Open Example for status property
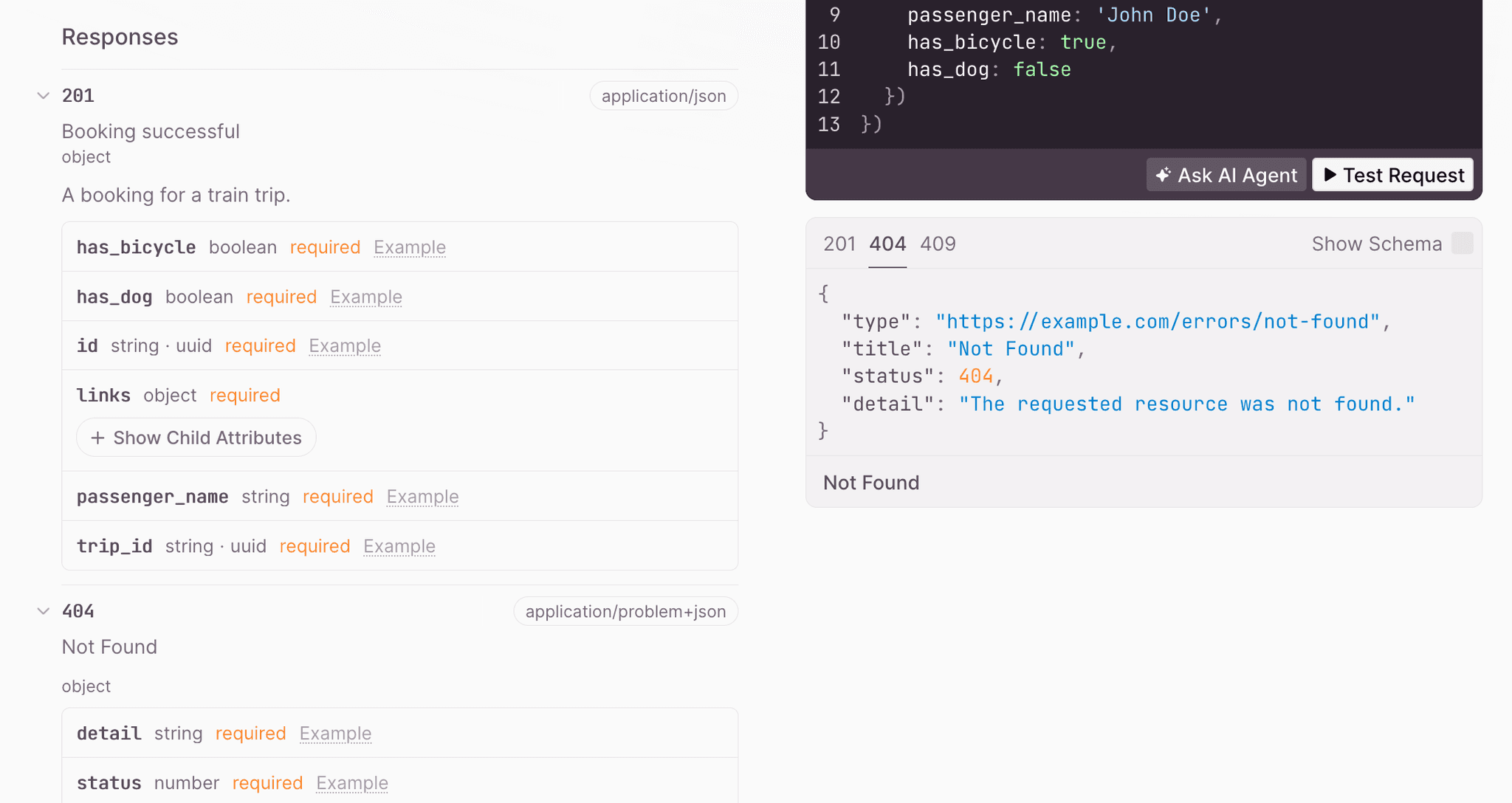The width and height of the screenshot is (1512, 803). tap(352, 783)
